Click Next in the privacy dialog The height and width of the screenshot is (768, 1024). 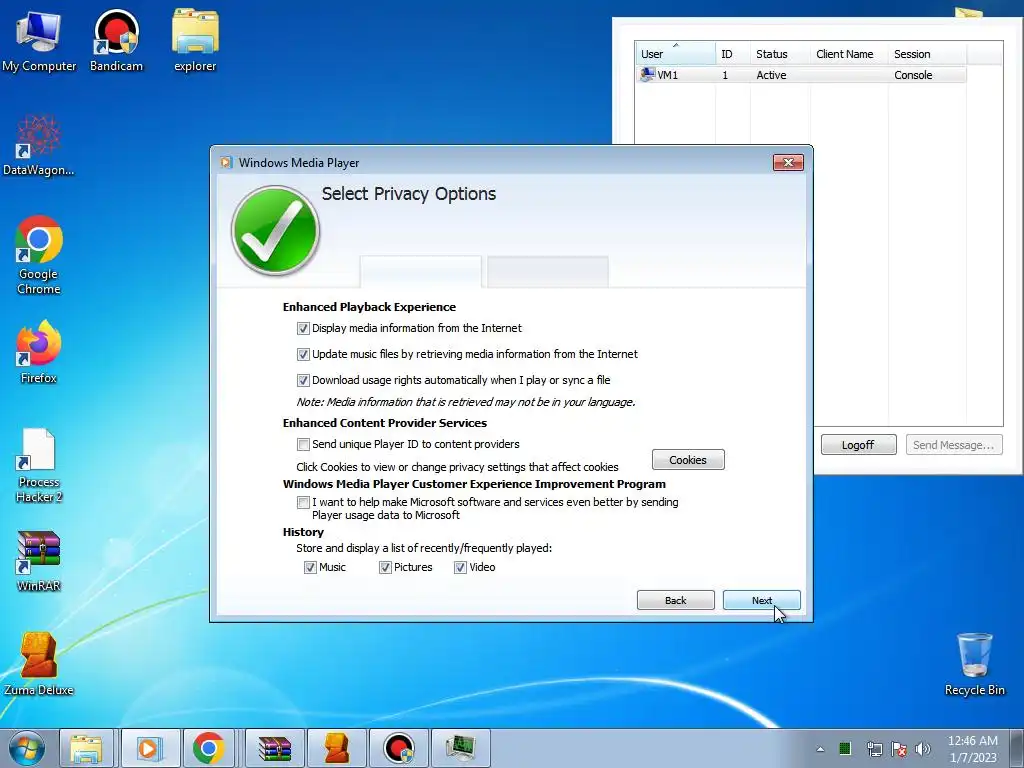761,600
